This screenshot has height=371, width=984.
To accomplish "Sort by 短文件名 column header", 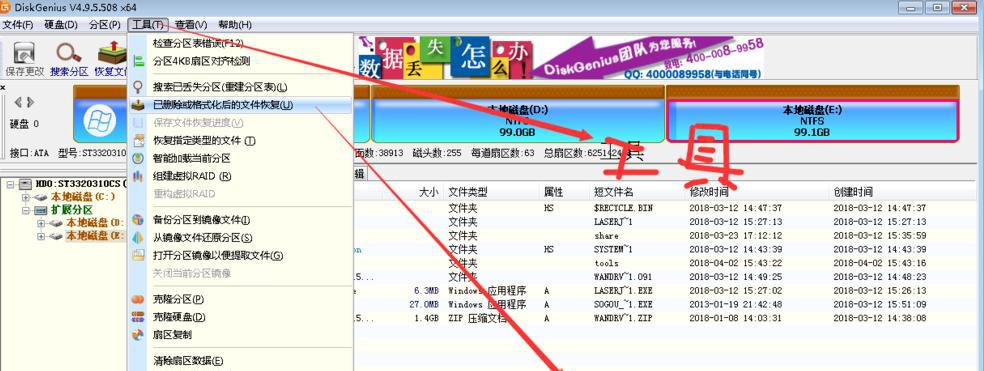I will coord(614,192).
